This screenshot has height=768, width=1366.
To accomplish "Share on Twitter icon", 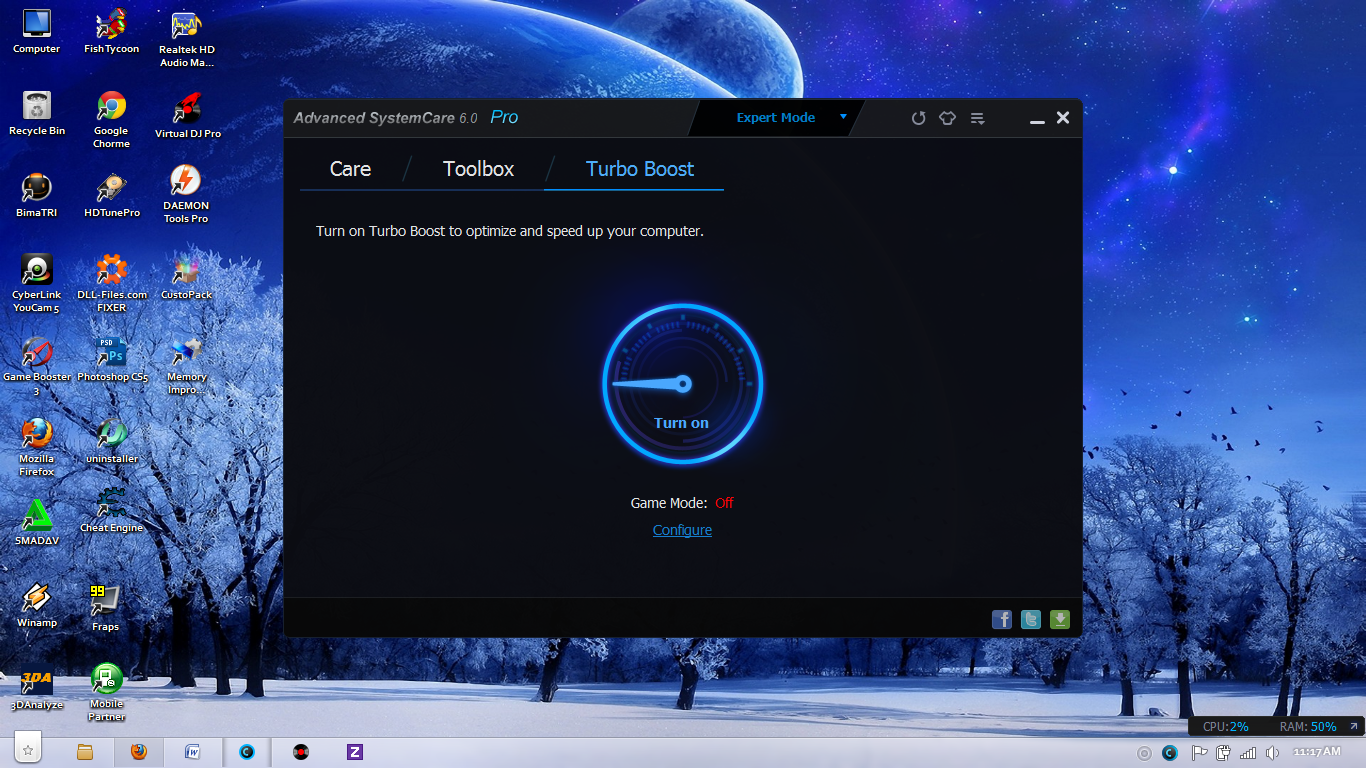I will (x=1031, y=620).
